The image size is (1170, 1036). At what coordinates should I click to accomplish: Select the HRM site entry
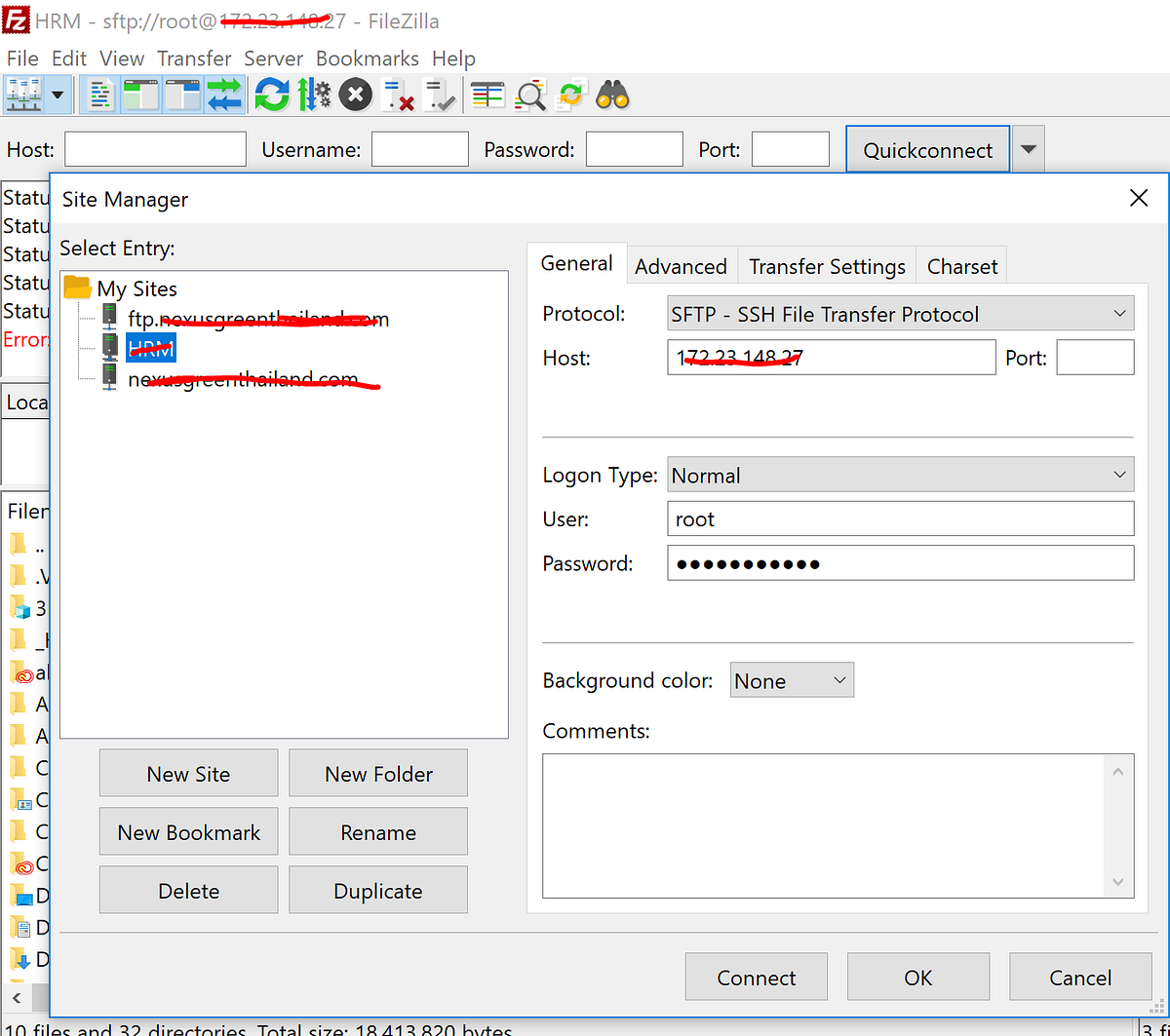(x=150, y=347)
